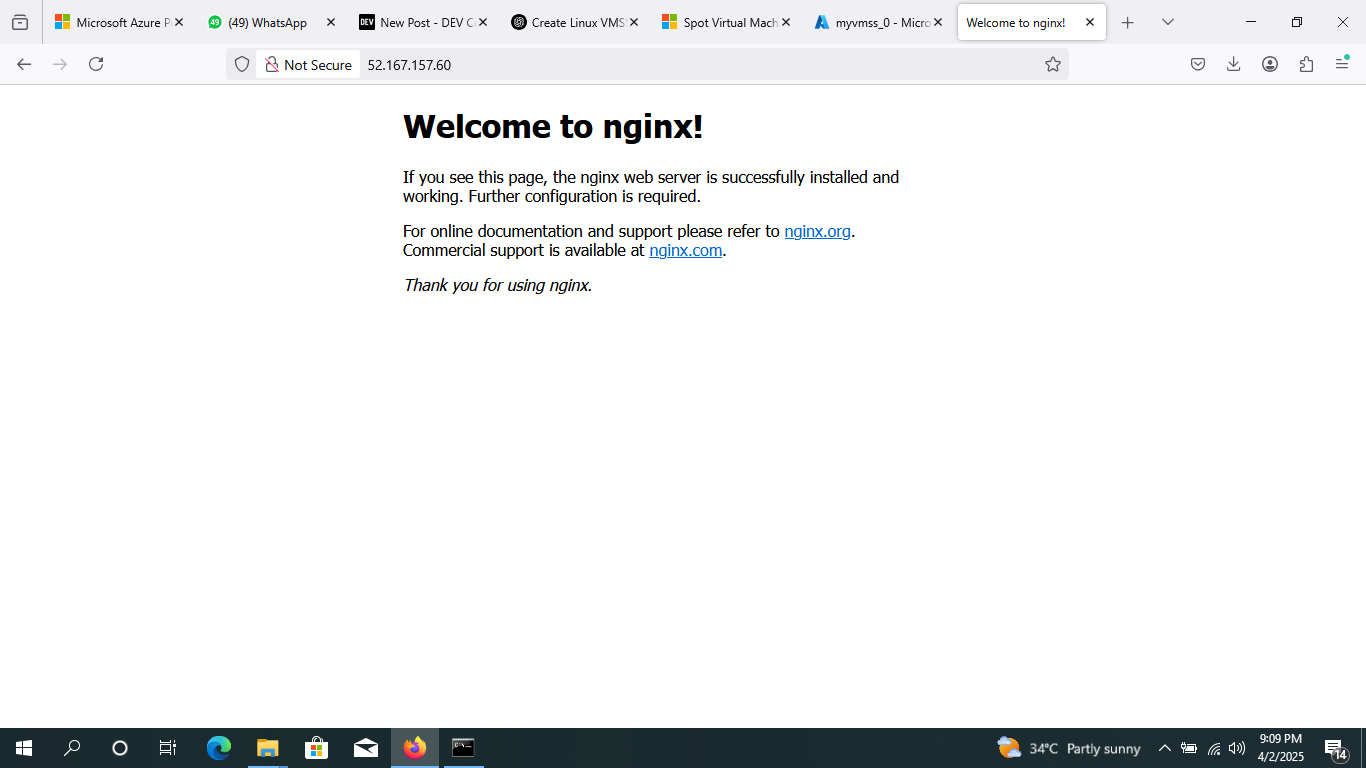Screen dimensions: 1366x768
Task: Save page to Pocket icon
Action: pyautogui.click(x=1198, y=64)
